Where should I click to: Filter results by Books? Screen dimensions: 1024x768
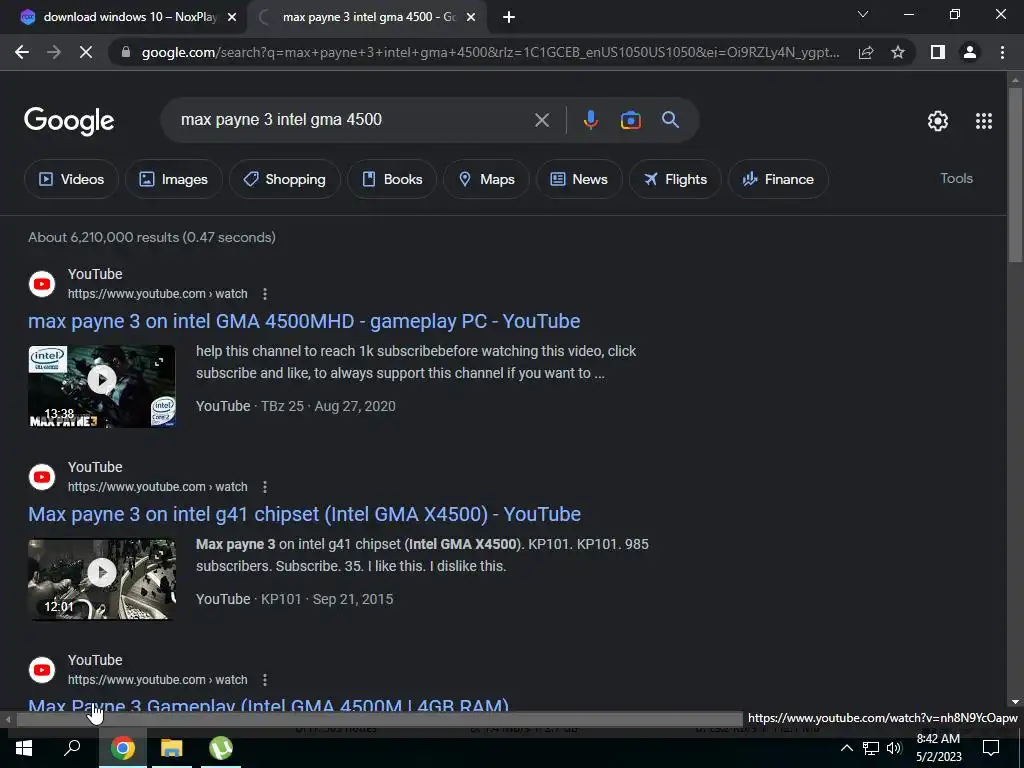point(392,179)
